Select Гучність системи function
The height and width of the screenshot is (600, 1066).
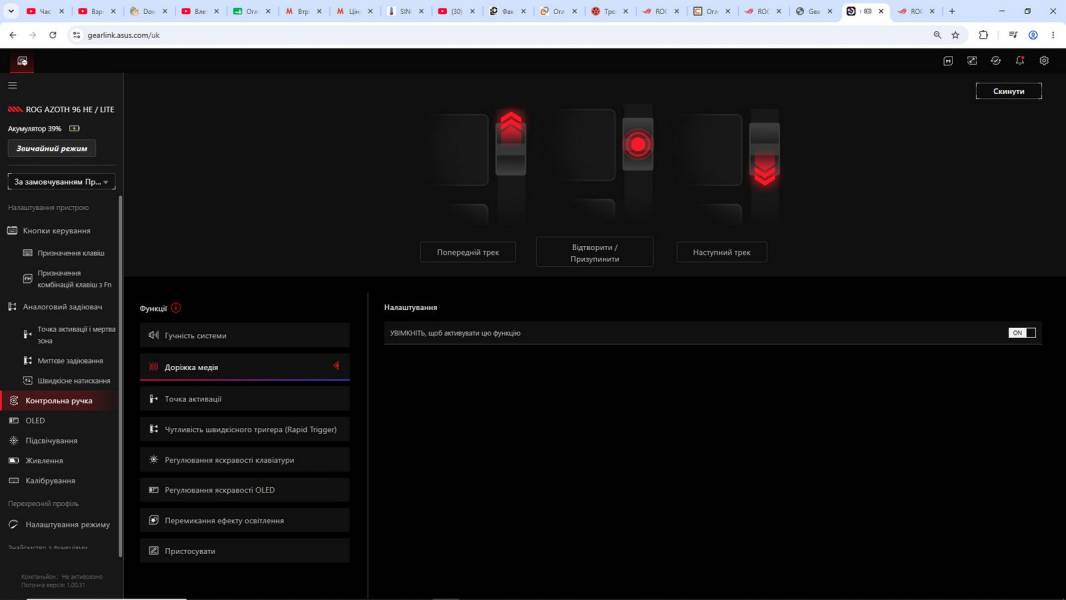click(x=245, y=336)
